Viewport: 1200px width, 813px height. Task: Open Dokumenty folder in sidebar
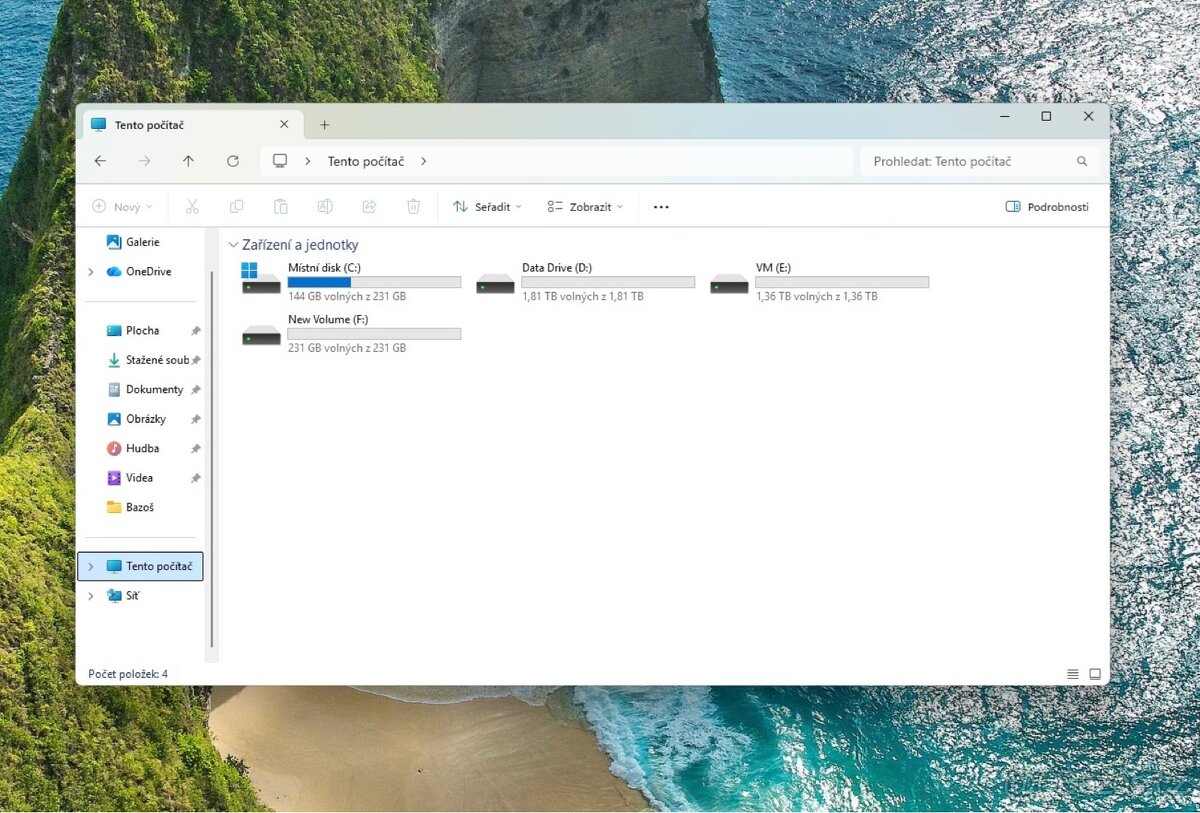click(x=154, y=389)
